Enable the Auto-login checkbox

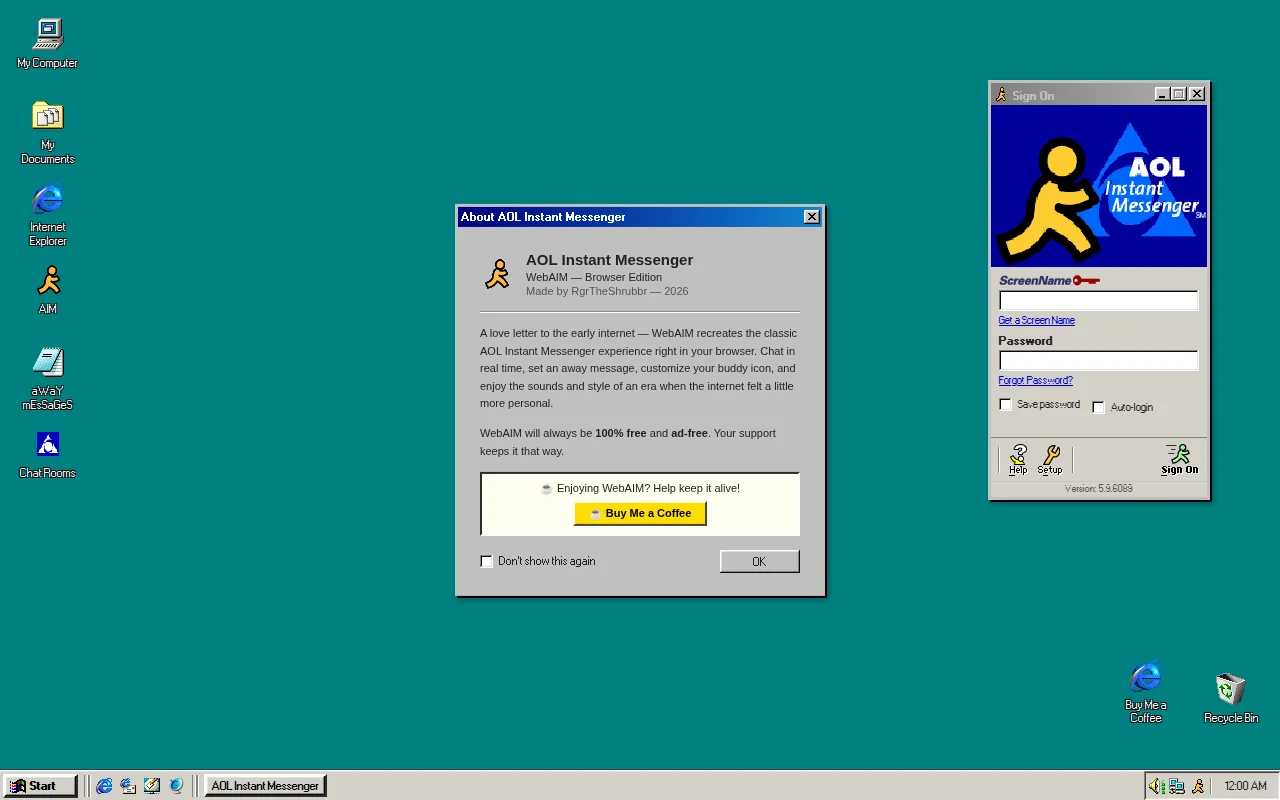point(1098,407)
